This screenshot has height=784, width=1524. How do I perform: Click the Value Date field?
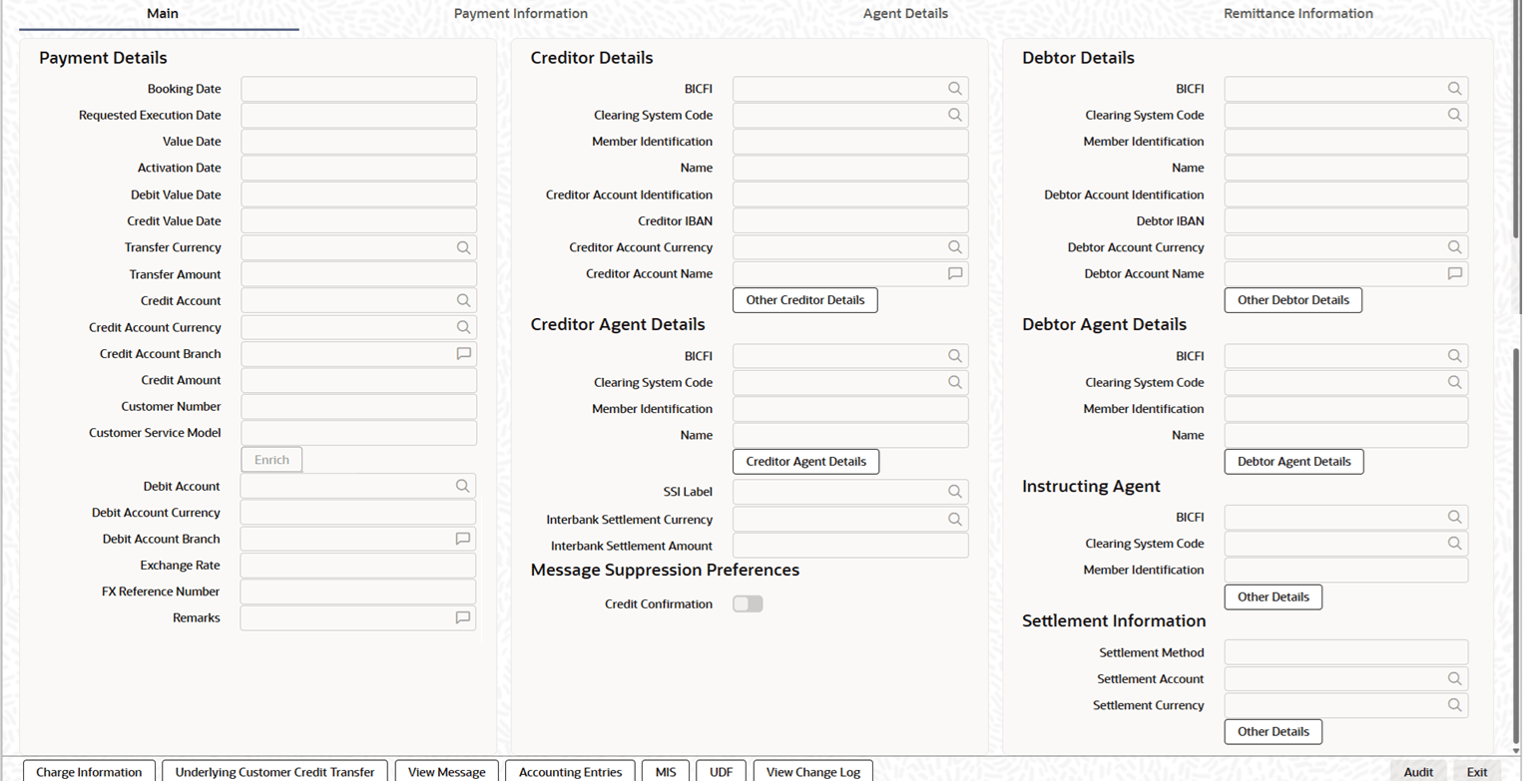(359, 142)
